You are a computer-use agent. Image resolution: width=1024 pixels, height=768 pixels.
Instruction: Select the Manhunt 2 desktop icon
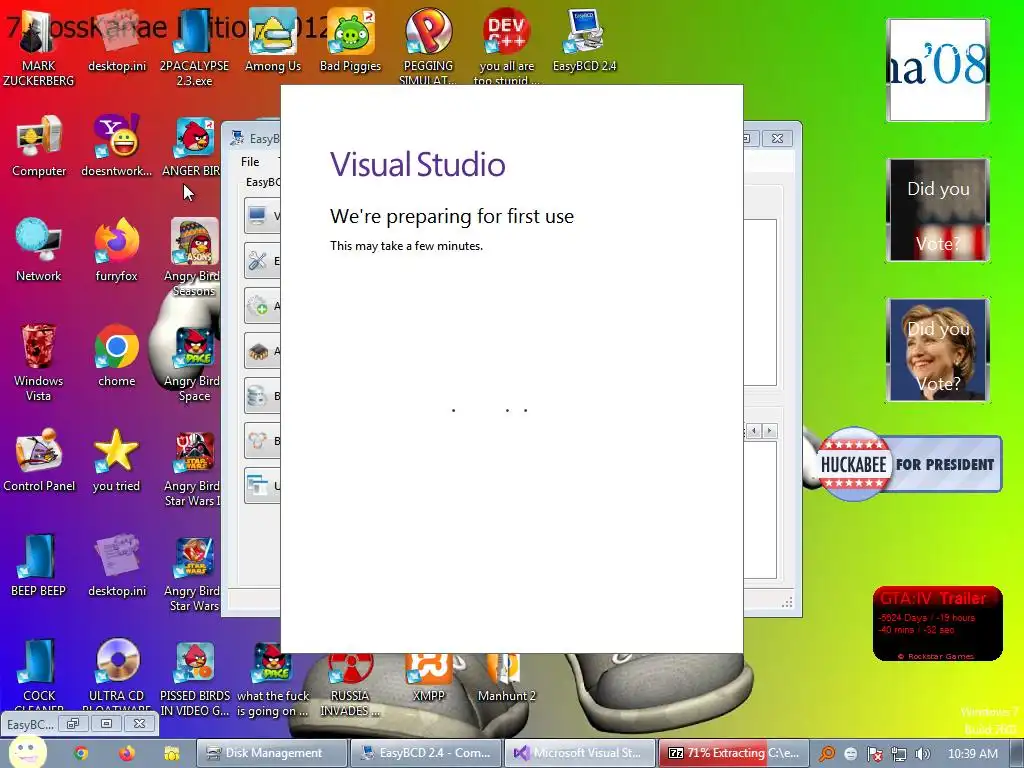point(506,679)
